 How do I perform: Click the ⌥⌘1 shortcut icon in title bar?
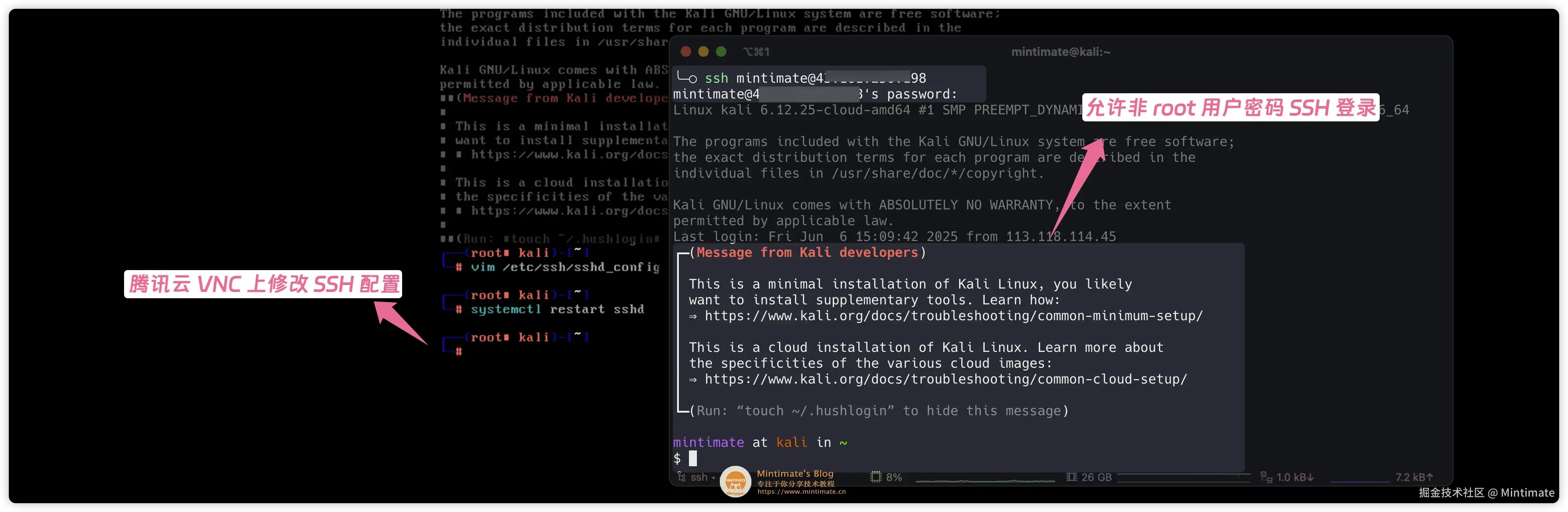point(755,52)
